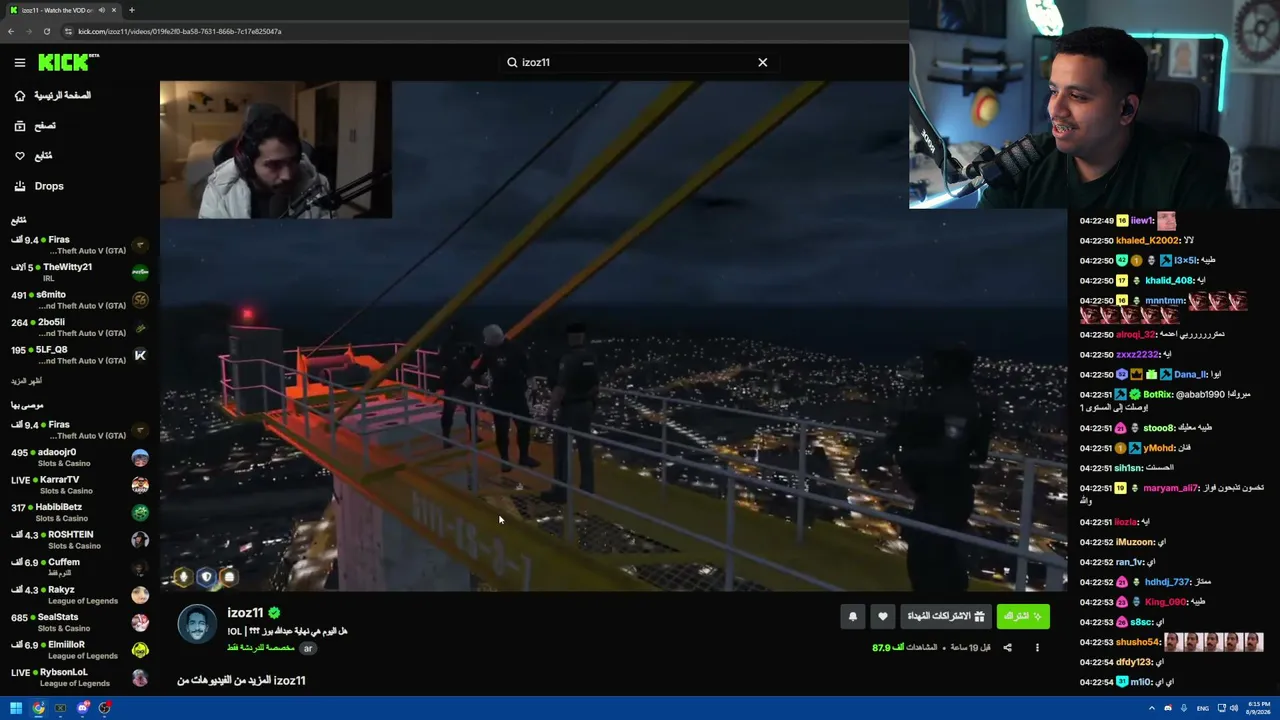Click the izoz11 channel name
1280x720 pixels.
point(245,613)
